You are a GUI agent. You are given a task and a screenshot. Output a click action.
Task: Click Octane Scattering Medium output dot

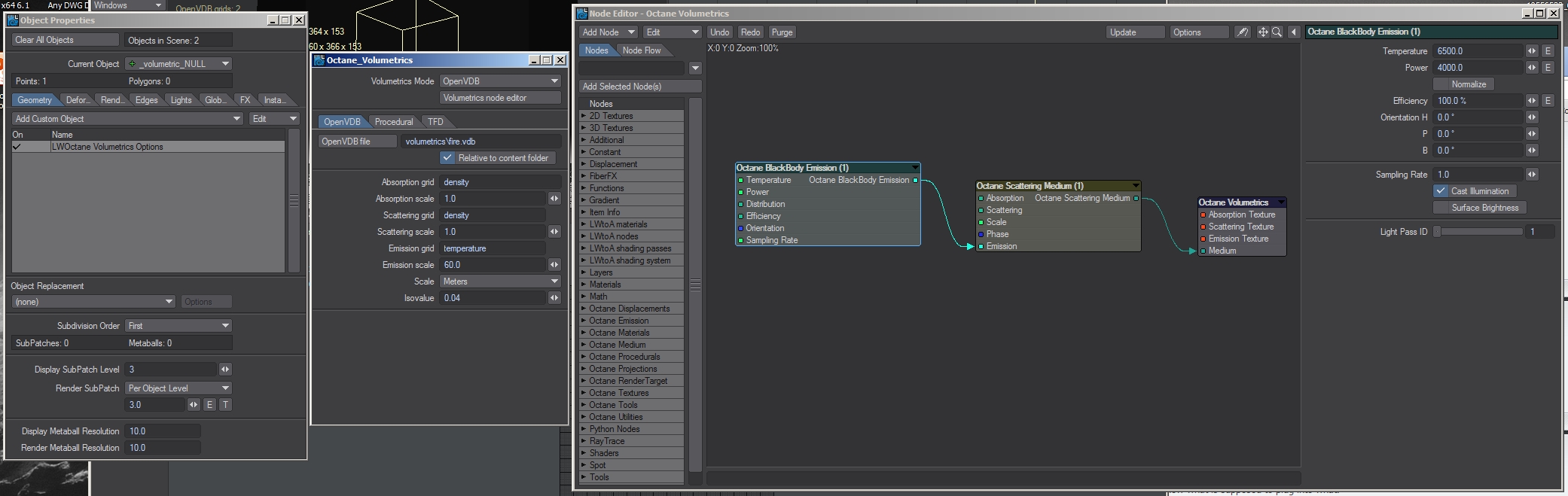(x=1136, y=199)
